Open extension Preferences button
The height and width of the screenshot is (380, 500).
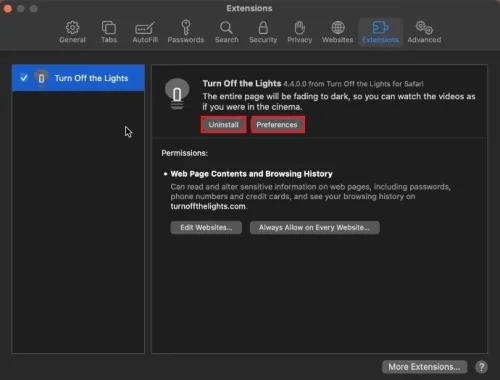tap(277, 125)
